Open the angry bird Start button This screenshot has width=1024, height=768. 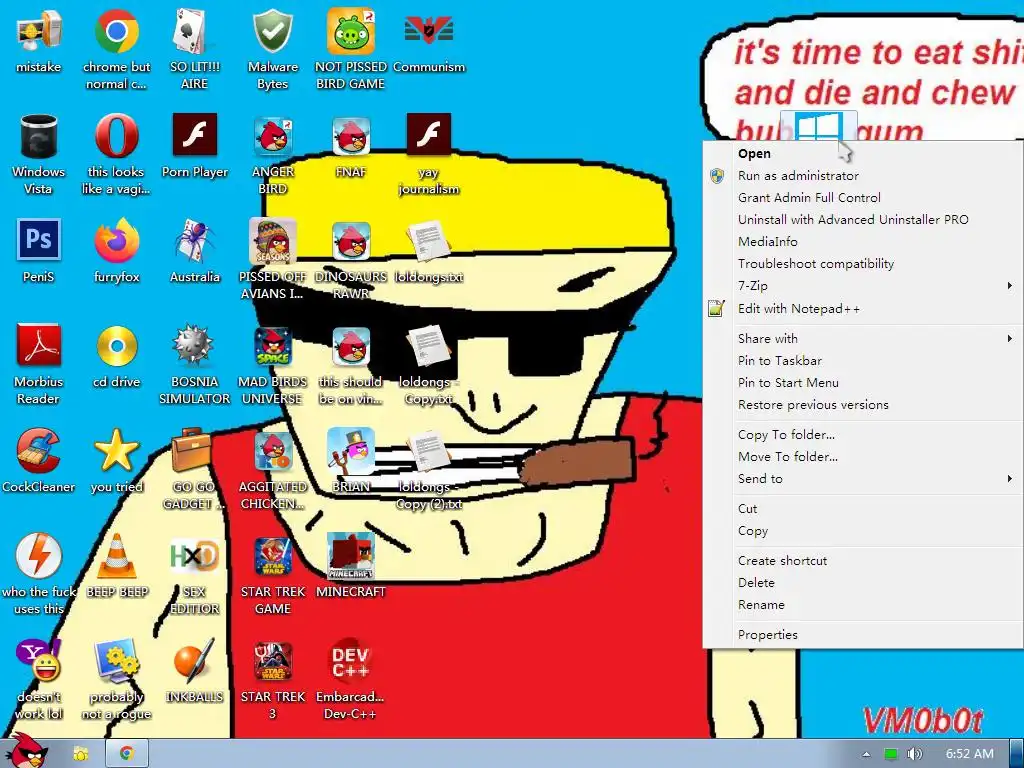coord(26,751)
